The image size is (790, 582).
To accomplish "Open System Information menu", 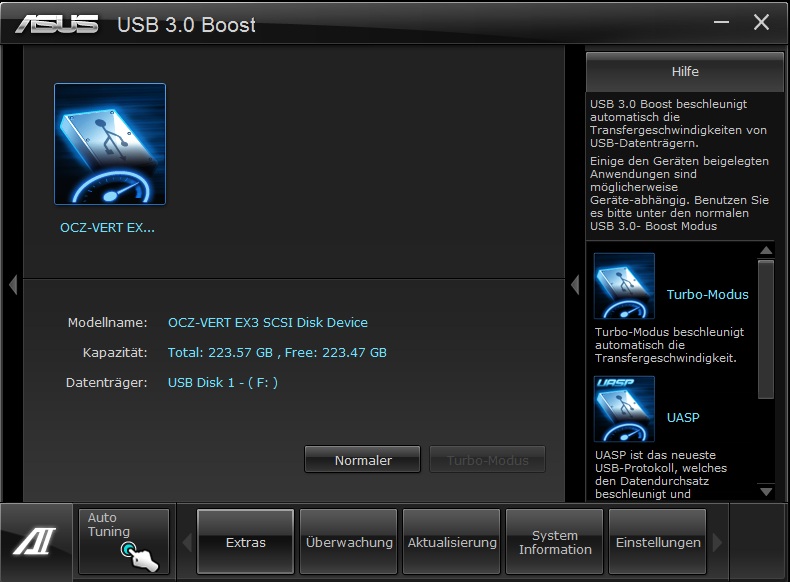I will 555,542.
